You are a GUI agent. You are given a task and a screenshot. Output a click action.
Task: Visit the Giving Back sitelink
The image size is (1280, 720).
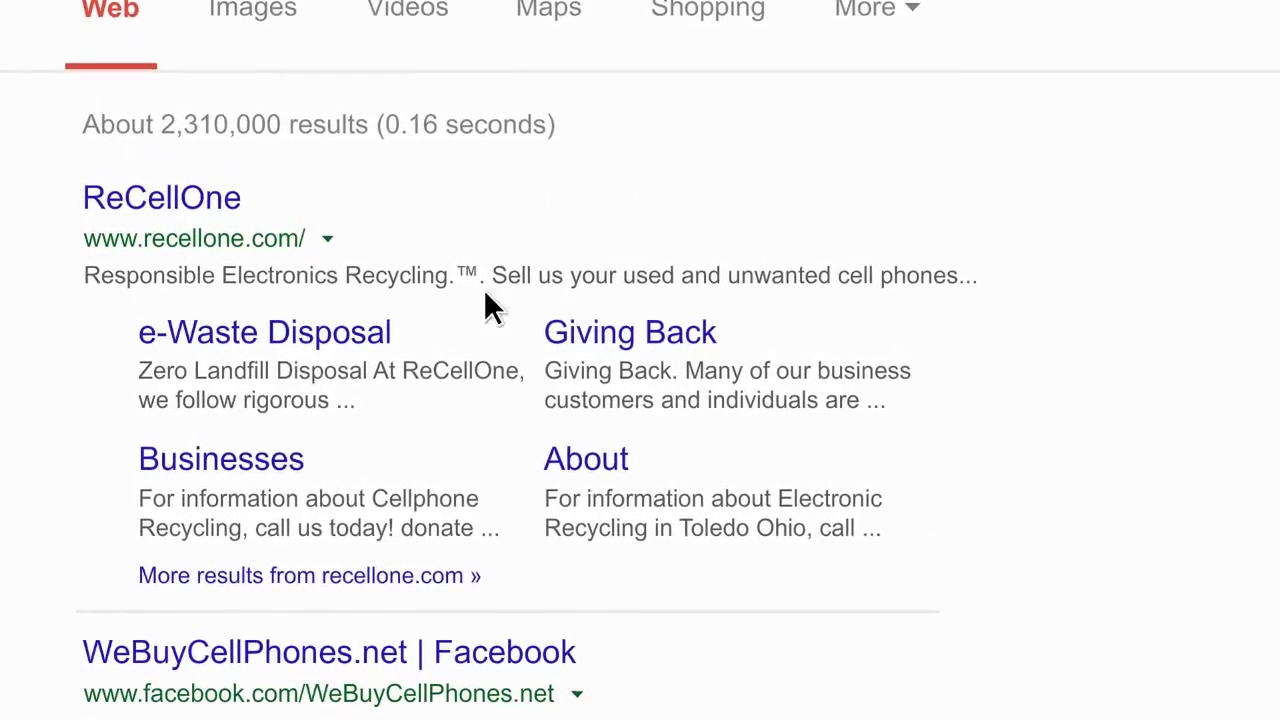point(630,333)
